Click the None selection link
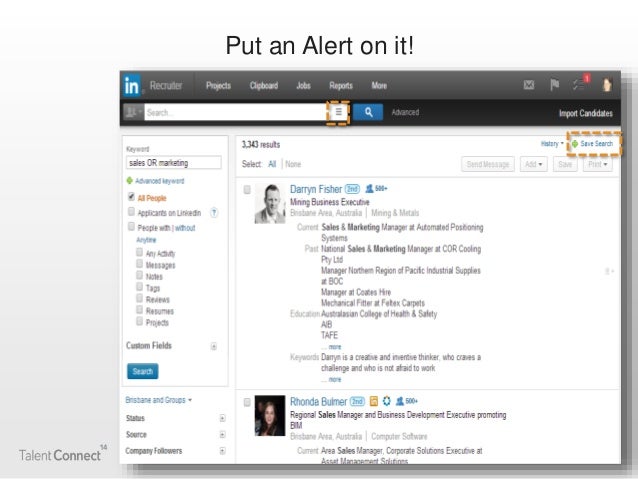638x479 pixels. (x=293, y=164)
